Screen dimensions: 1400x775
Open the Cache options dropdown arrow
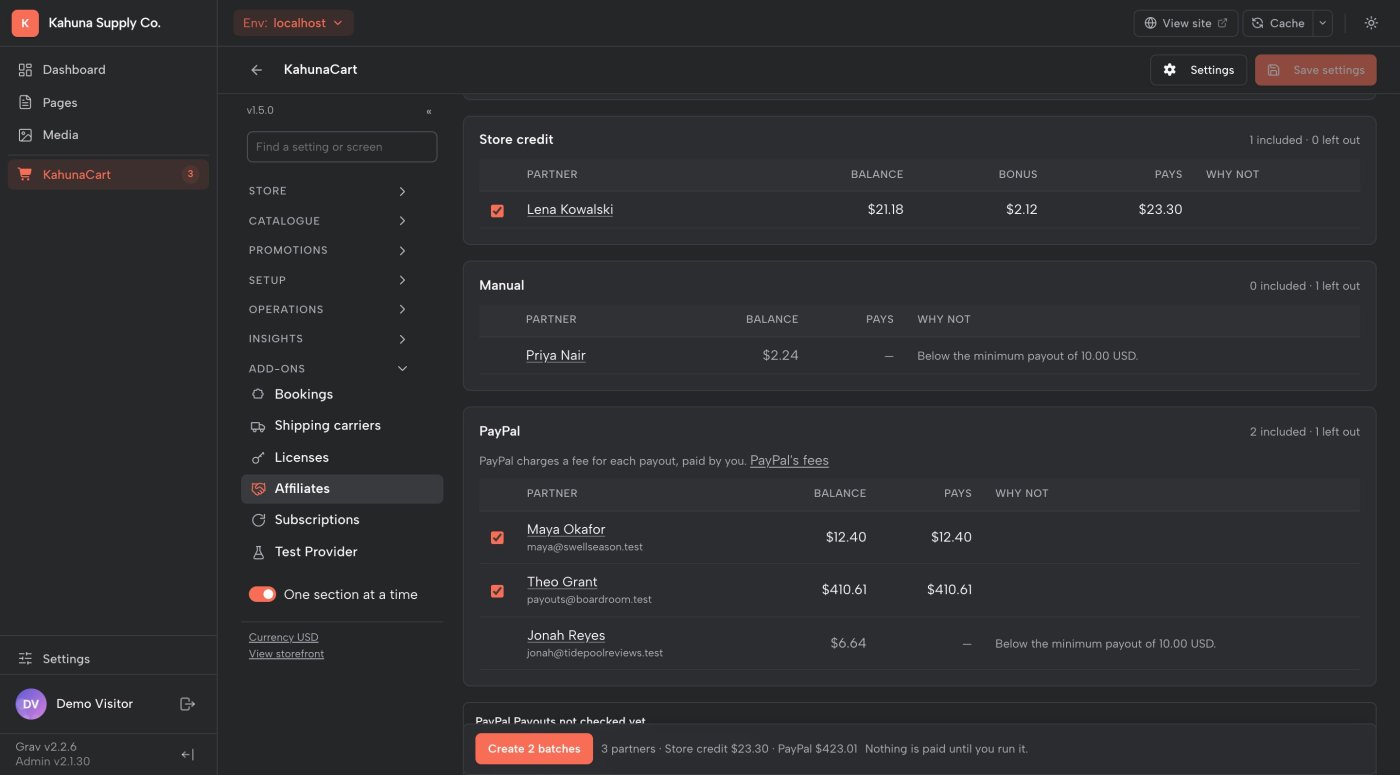[1322, 23]
